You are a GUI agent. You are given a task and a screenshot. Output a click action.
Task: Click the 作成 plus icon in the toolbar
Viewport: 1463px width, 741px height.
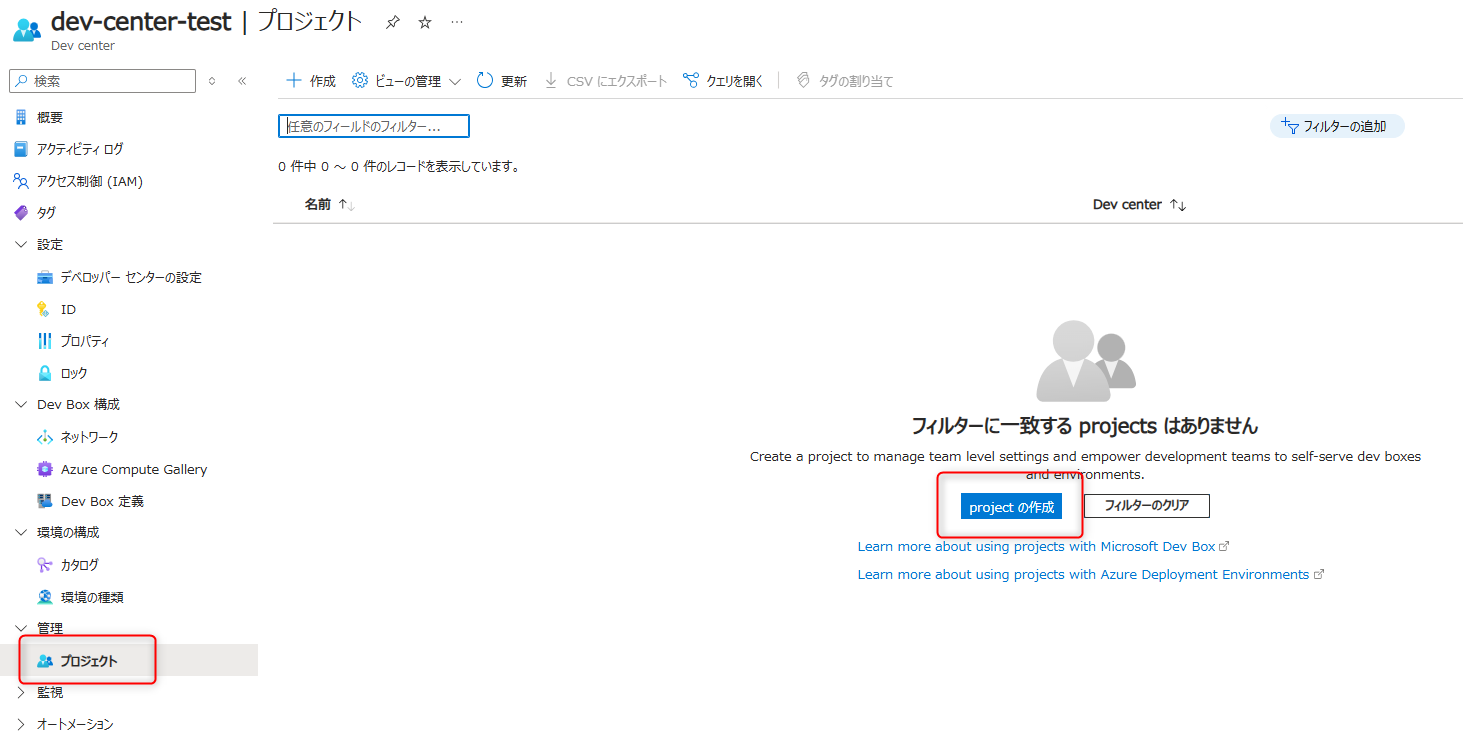pos(294,80)
